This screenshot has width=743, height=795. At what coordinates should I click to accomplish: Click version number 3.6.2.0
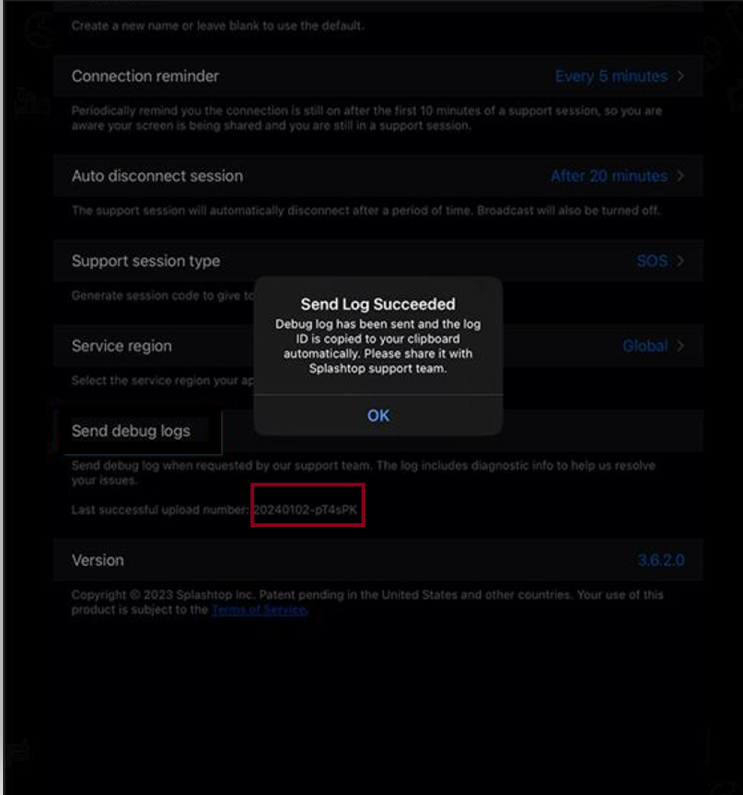[x=661, y=560]
